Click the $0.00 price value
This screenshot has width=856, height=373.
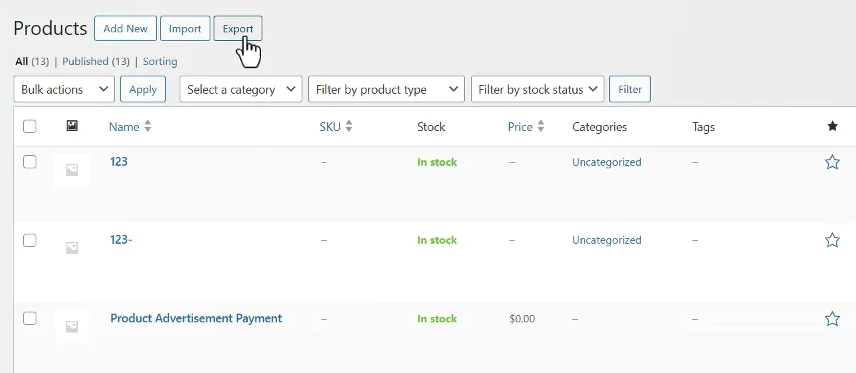click(x=522, y=319)
